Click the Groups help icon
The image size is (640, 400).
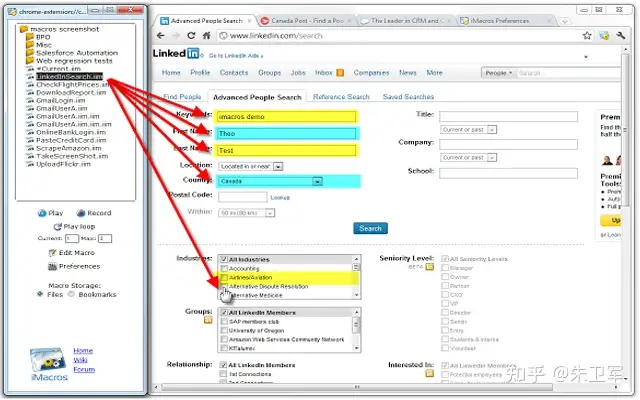coord(208,320)
